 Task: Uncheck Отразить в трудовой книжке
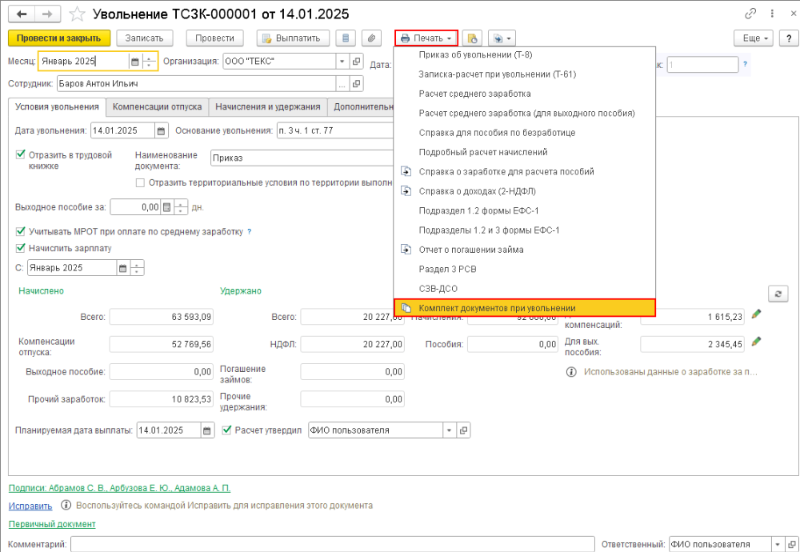20,155
